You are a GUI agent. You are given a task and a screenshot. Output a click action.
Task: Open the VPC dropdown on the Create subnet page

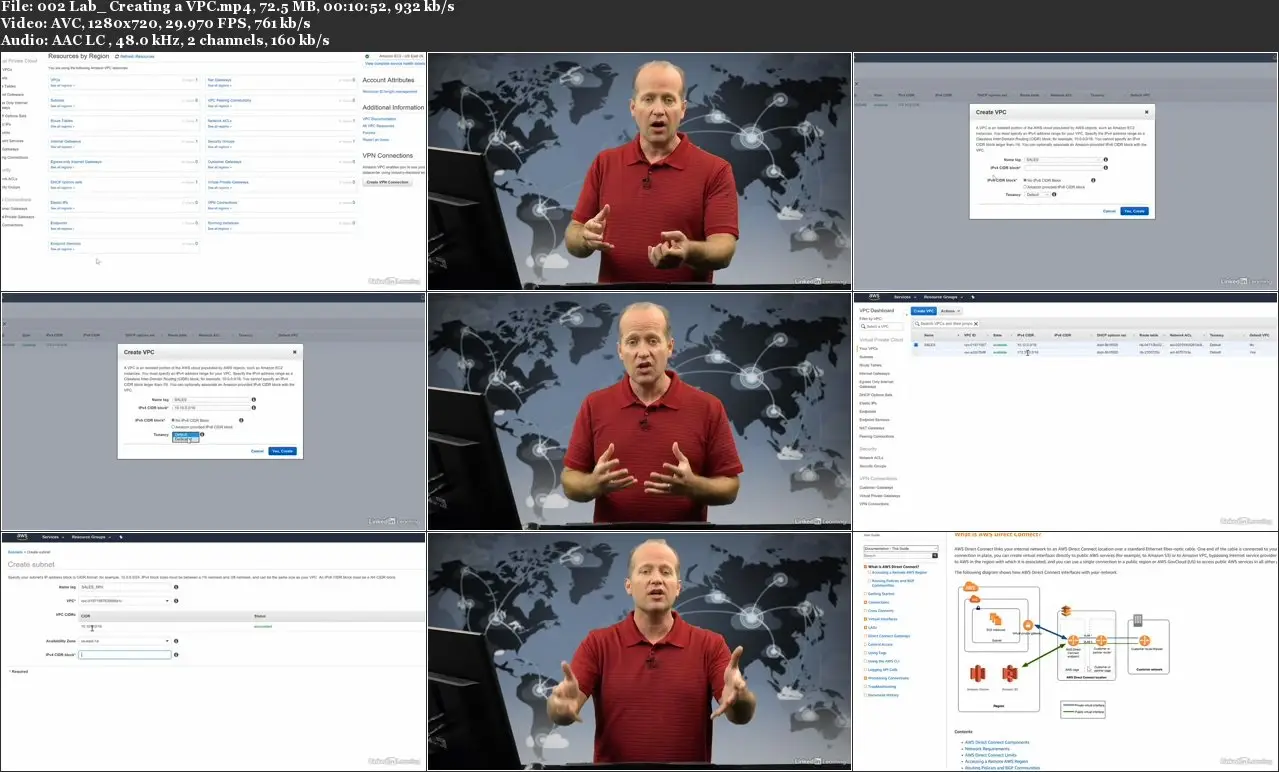[125, 601]
